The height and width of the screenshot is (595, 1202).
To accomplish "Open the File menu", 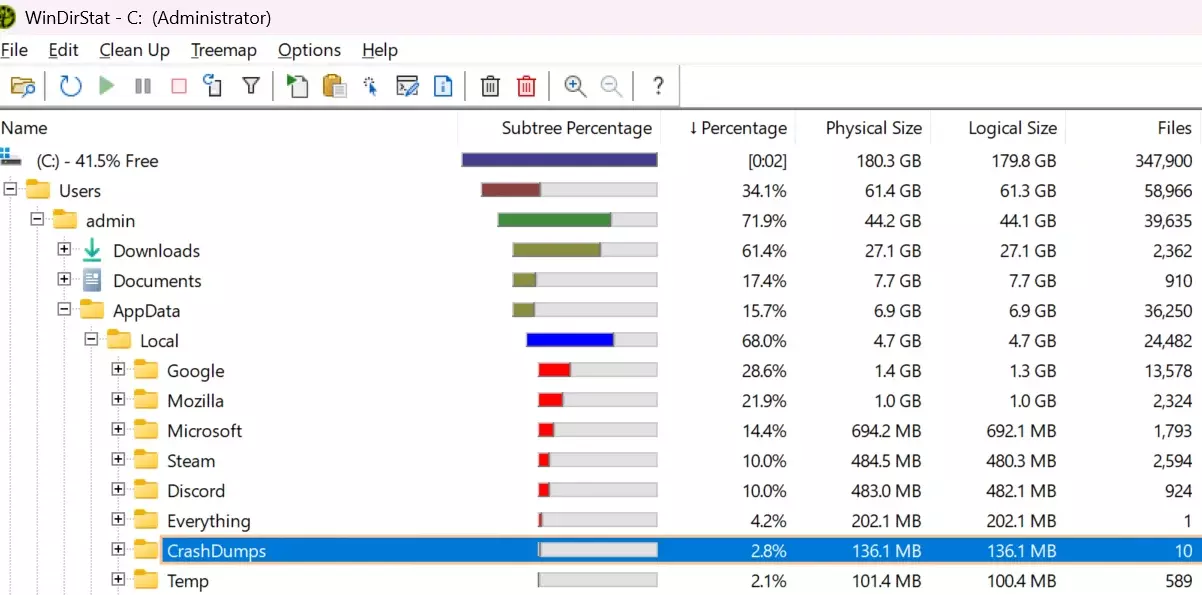I will click(x=14, y=50).
